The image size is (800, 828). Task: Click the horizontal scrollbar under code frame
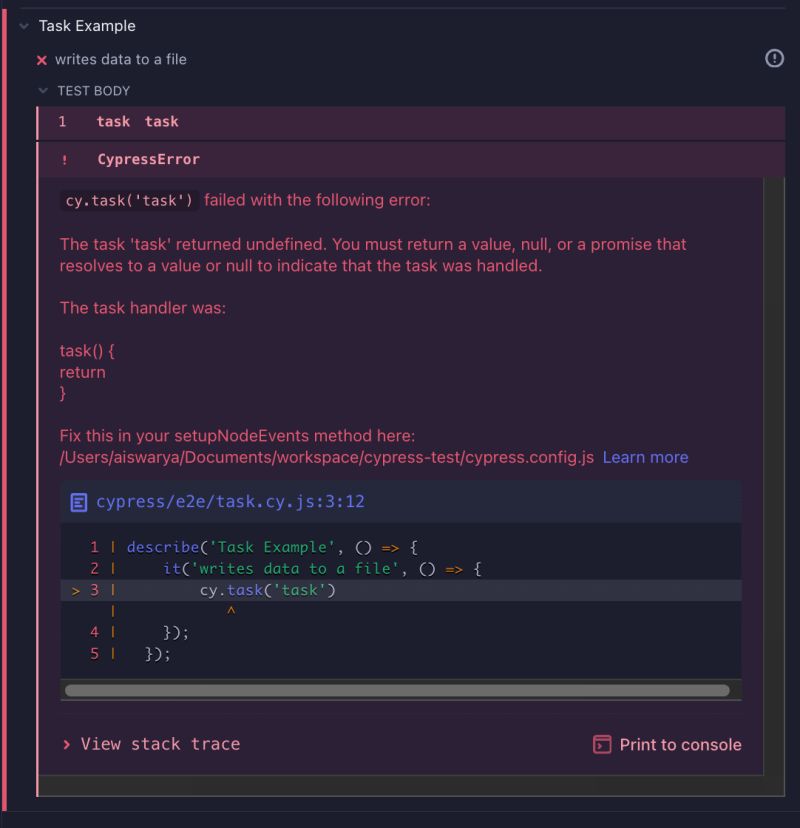tap(397, 690)
